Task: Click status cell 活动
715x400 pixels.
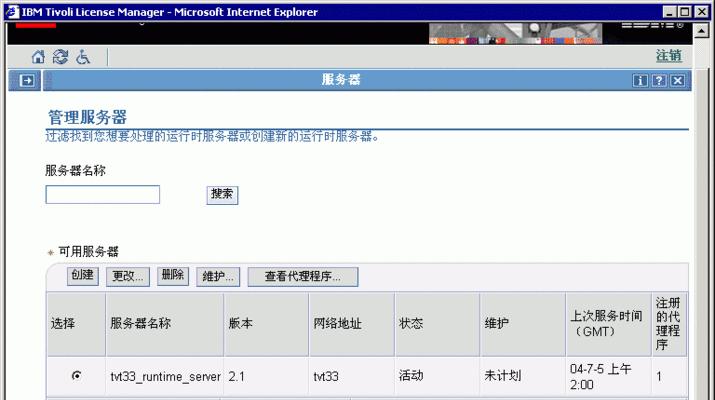Action: [437, 377]
